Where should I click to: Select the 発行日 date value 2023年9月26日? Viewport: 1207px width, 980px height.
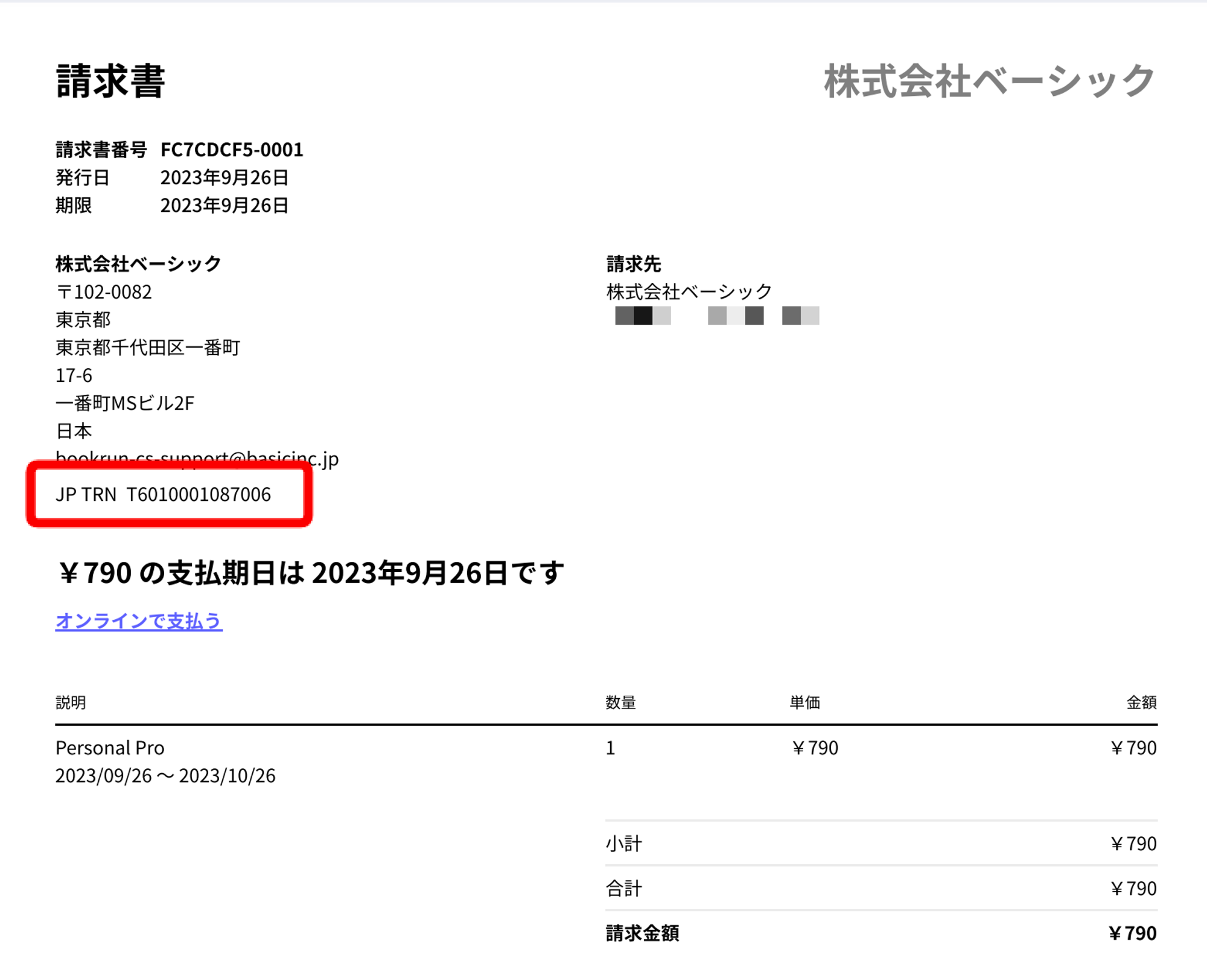click(225, 177)
